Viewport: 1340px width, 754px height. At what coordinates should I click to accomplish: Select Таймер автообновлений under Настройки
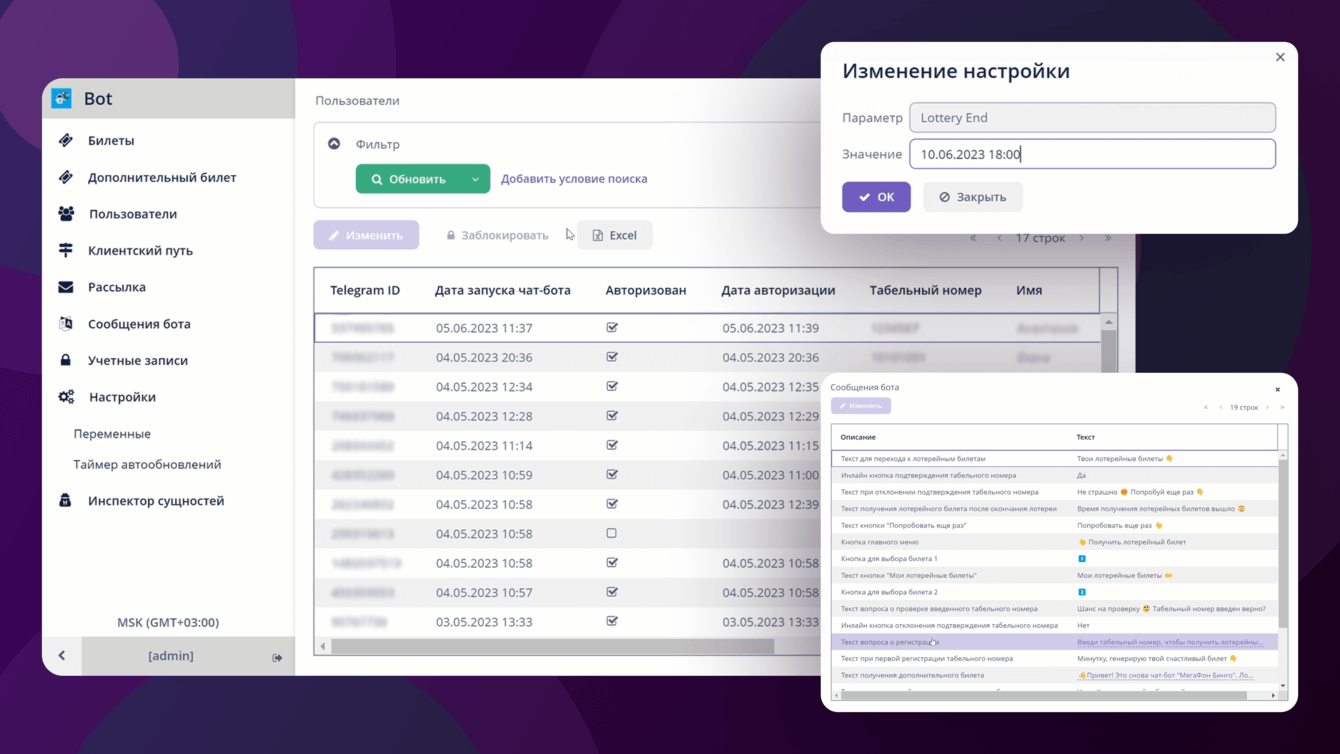click(x=147, y=464)
